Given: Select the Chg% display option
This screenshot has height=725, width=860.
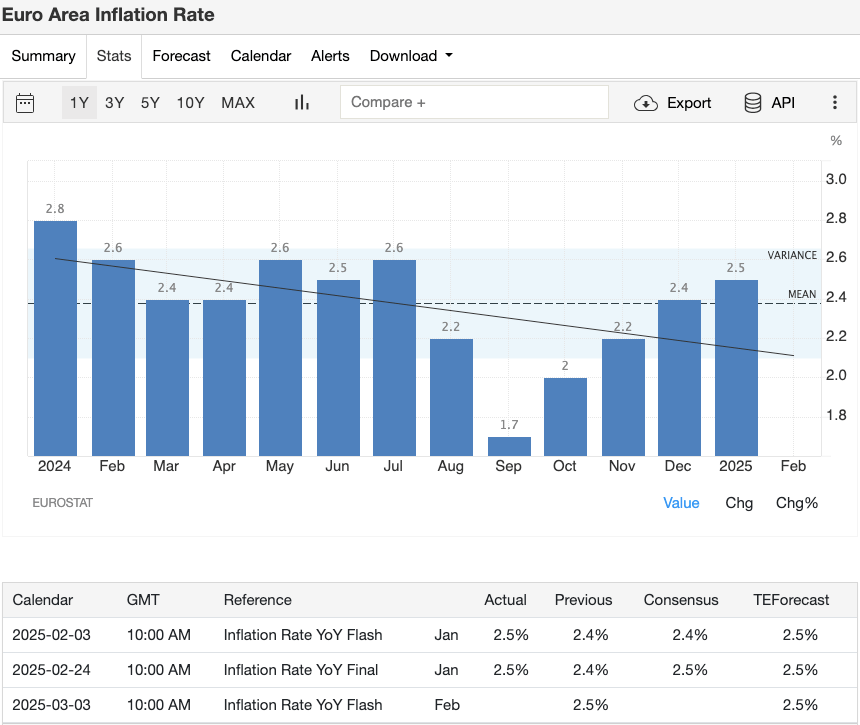Looking at the screenshot, I should [x=796, y=503].
